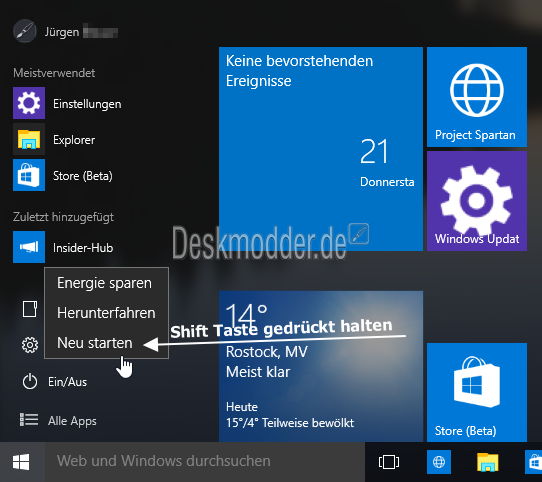This screenshot has height=482, width=542.
Task: Click the Explorer text label
Action: click(74, 140)
